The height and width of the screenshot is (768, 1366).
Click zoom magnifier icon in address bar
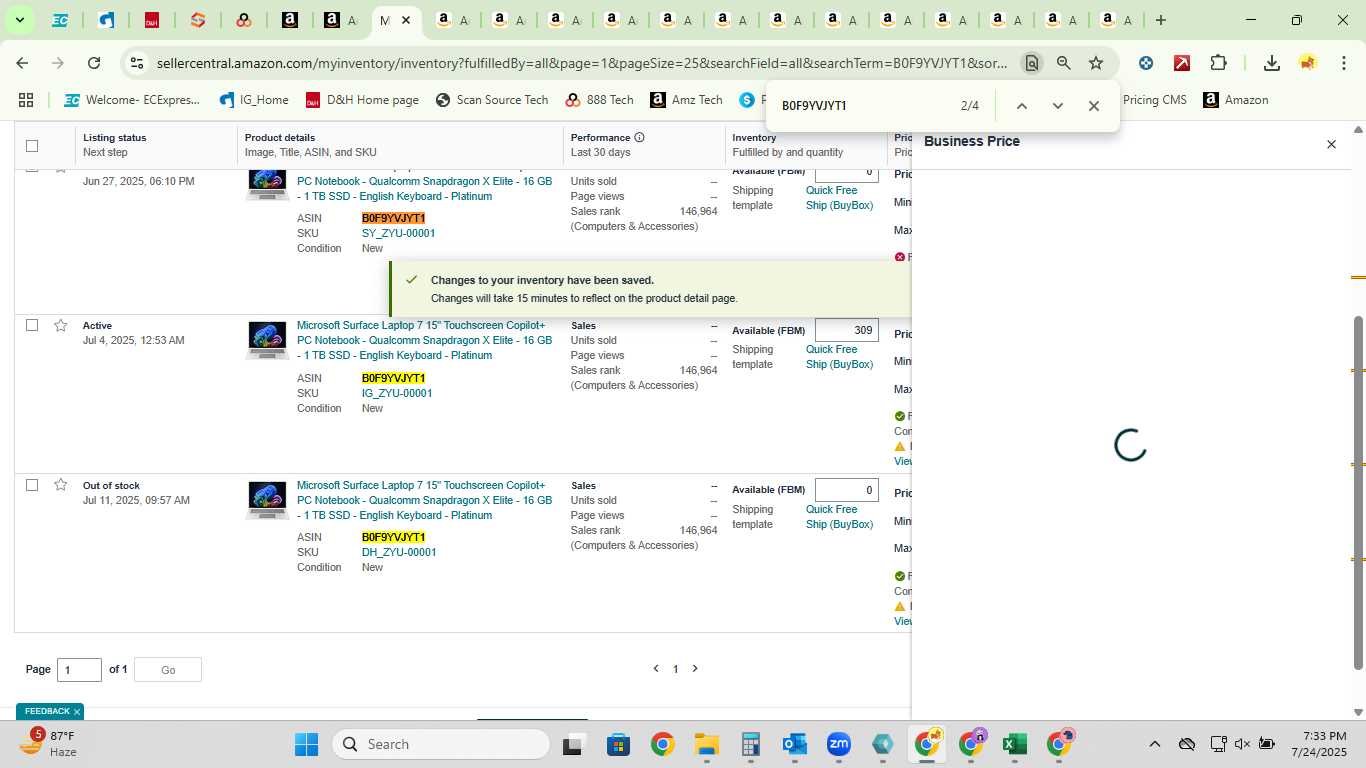click(x=1063, y=63)
